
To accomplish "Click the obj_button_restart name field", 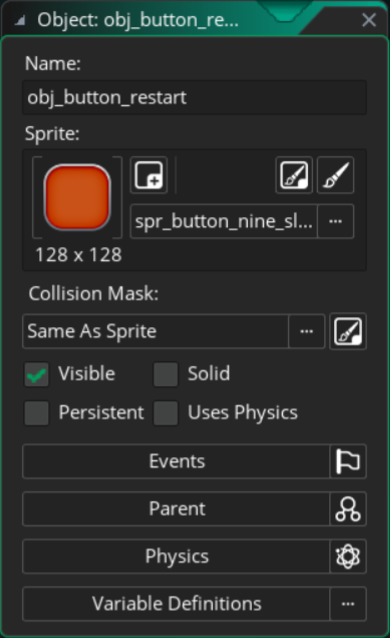I will click(195, 98).
